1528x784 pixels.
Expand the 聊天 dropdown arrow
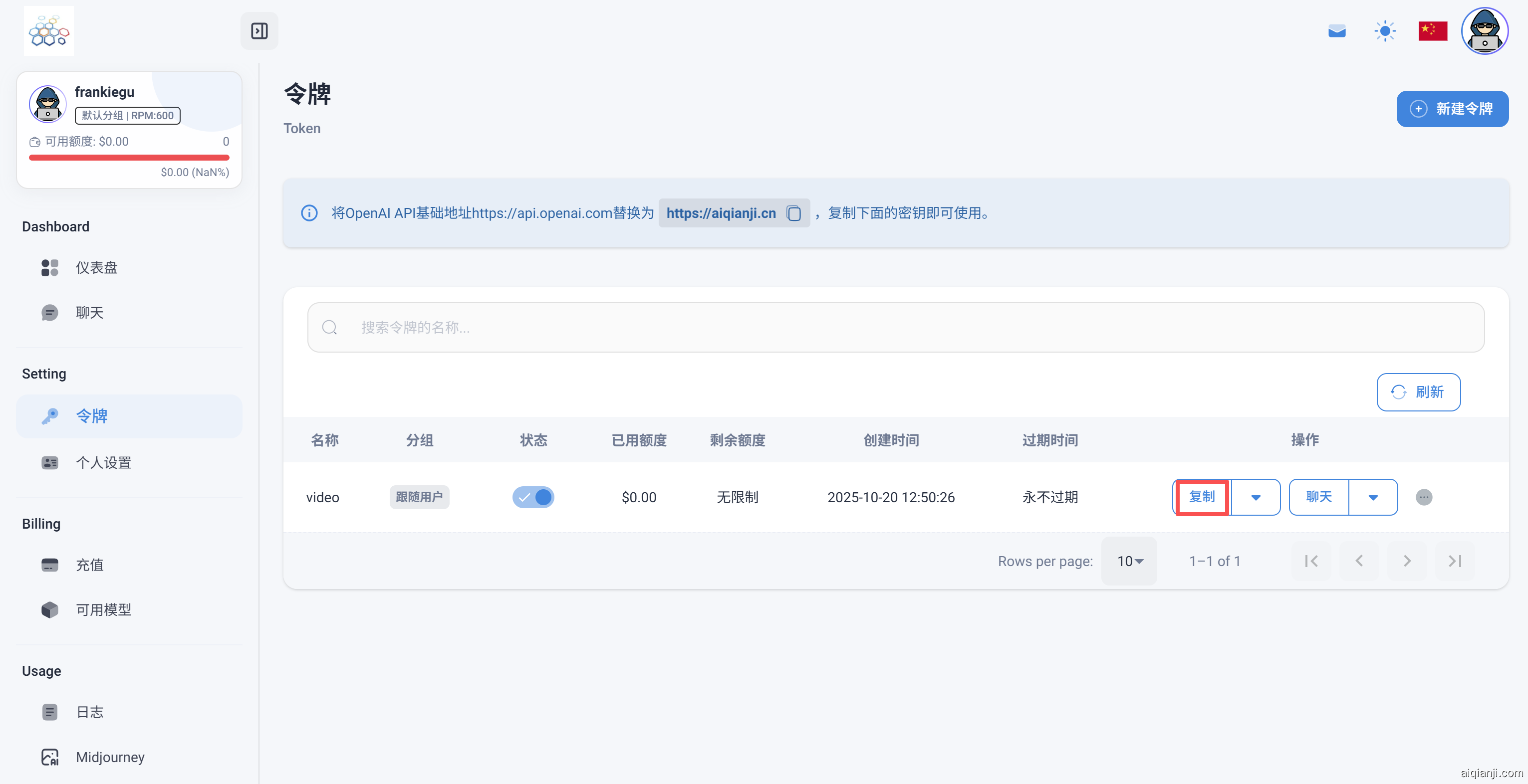coord(1373,497)
